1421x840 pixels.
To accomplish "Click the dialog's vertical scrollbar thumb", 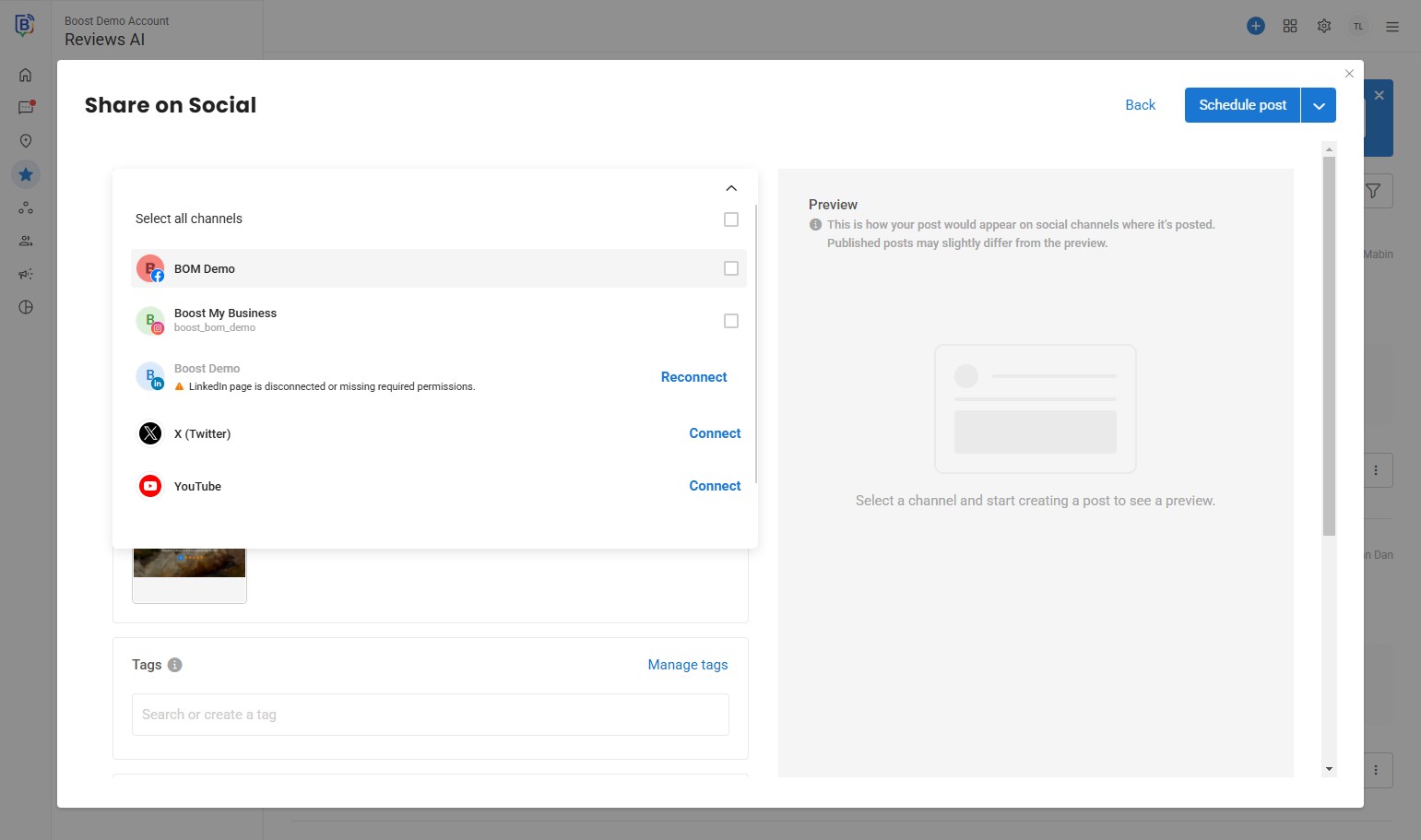I will click(x=1329, y=346).
